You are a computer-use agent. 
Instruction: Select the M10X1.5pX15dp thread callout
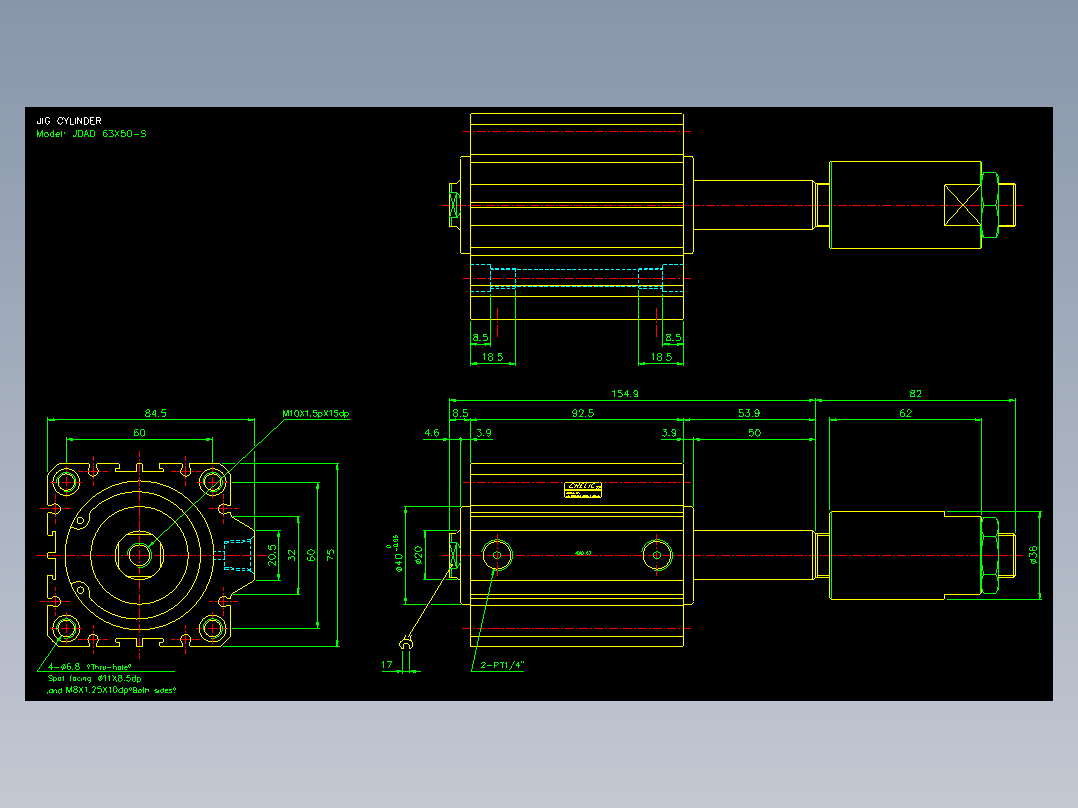pyautogui.click(x=316, y=414)
